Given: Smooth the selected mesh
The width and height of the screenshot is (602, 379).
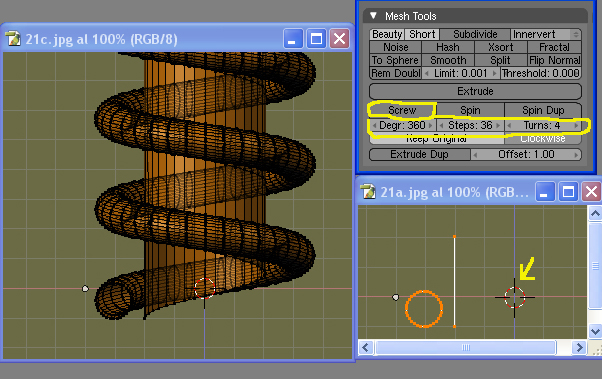Looking at the screenshot, I should [x=448, y=60].
